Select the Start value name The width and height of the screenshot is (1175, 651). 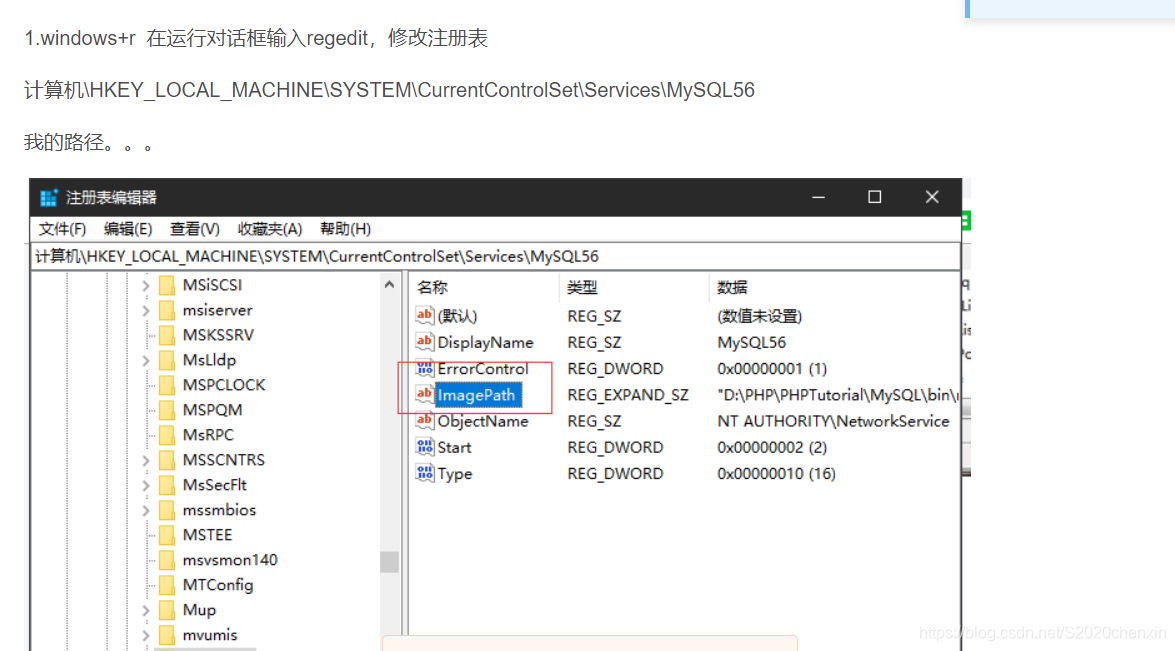pos(454,447)
